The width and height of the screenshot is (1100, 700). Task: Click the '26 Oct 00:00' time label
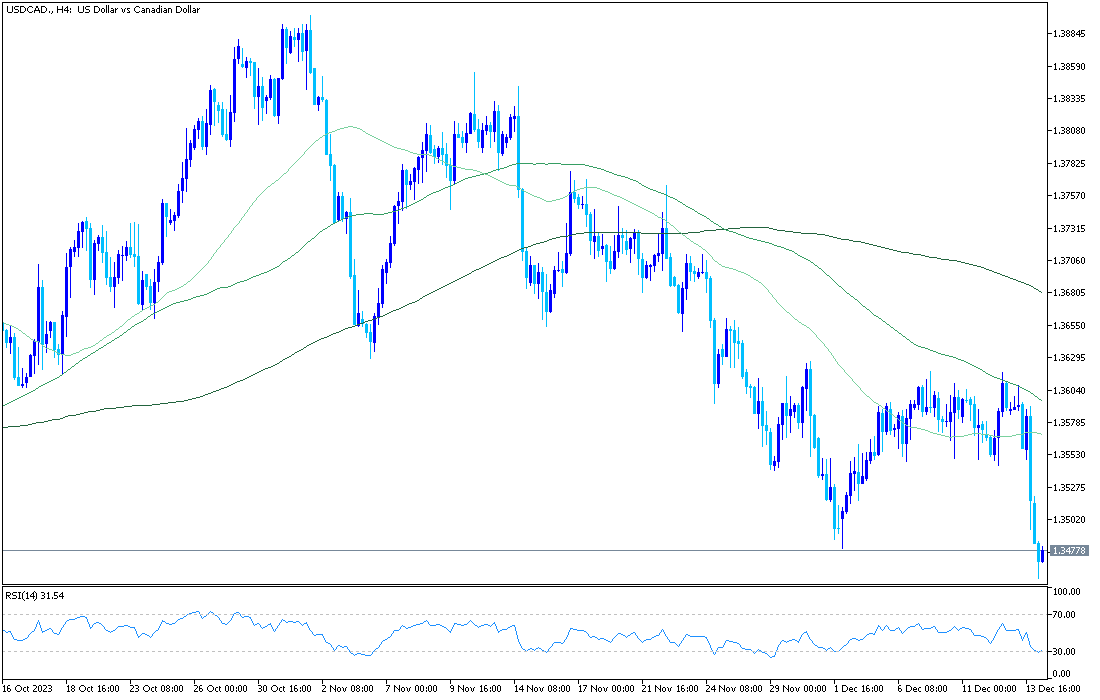click(221, 689)
